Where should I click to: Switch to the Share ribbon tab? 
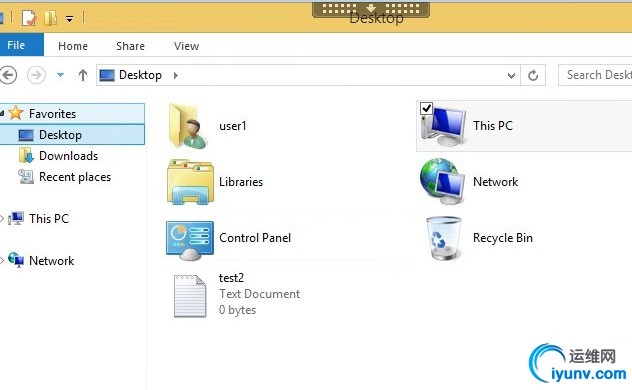pyautogui.click(x=131, y=46)
